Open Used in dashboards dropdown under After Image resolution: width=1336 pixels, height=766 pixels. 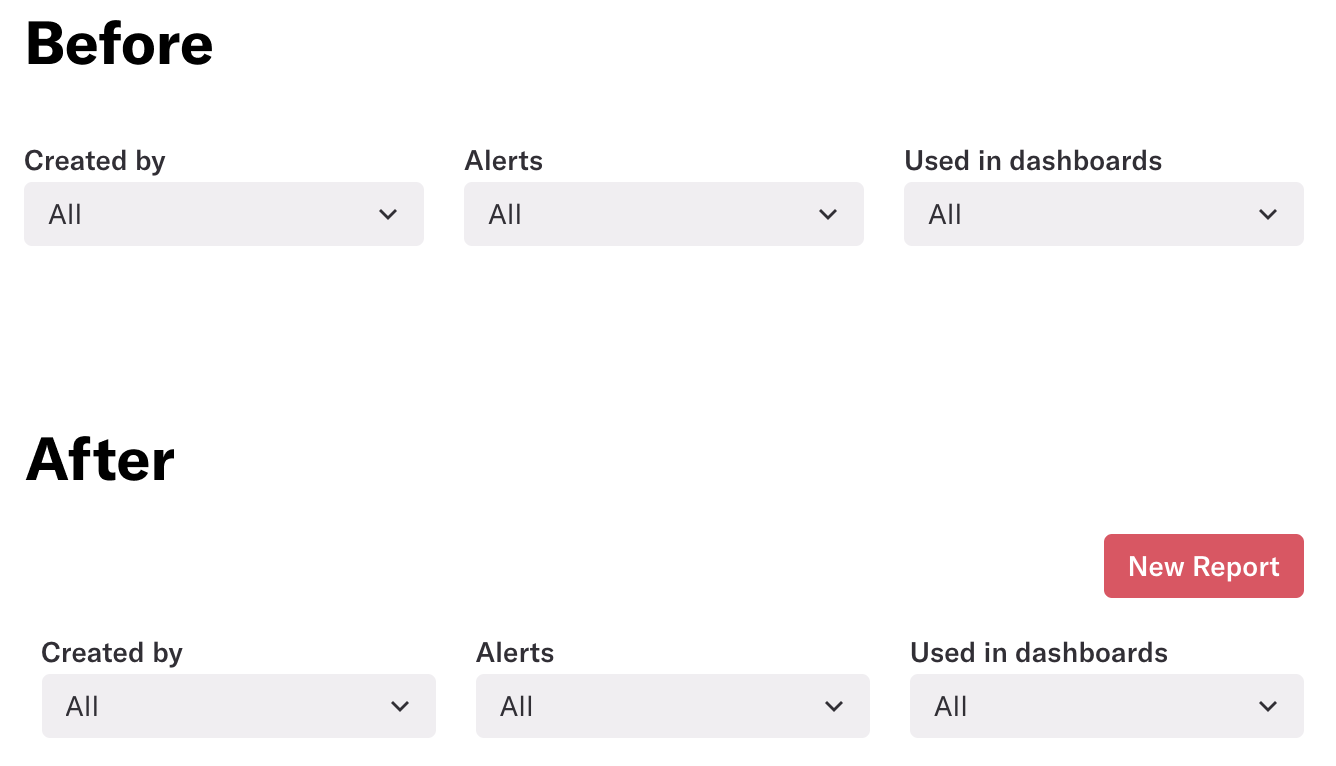pos(1106,706)
